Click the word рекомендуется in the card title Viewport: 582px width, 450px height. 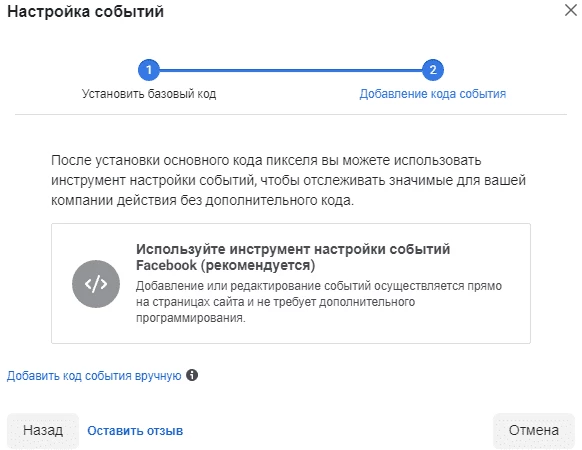point(260,265)
